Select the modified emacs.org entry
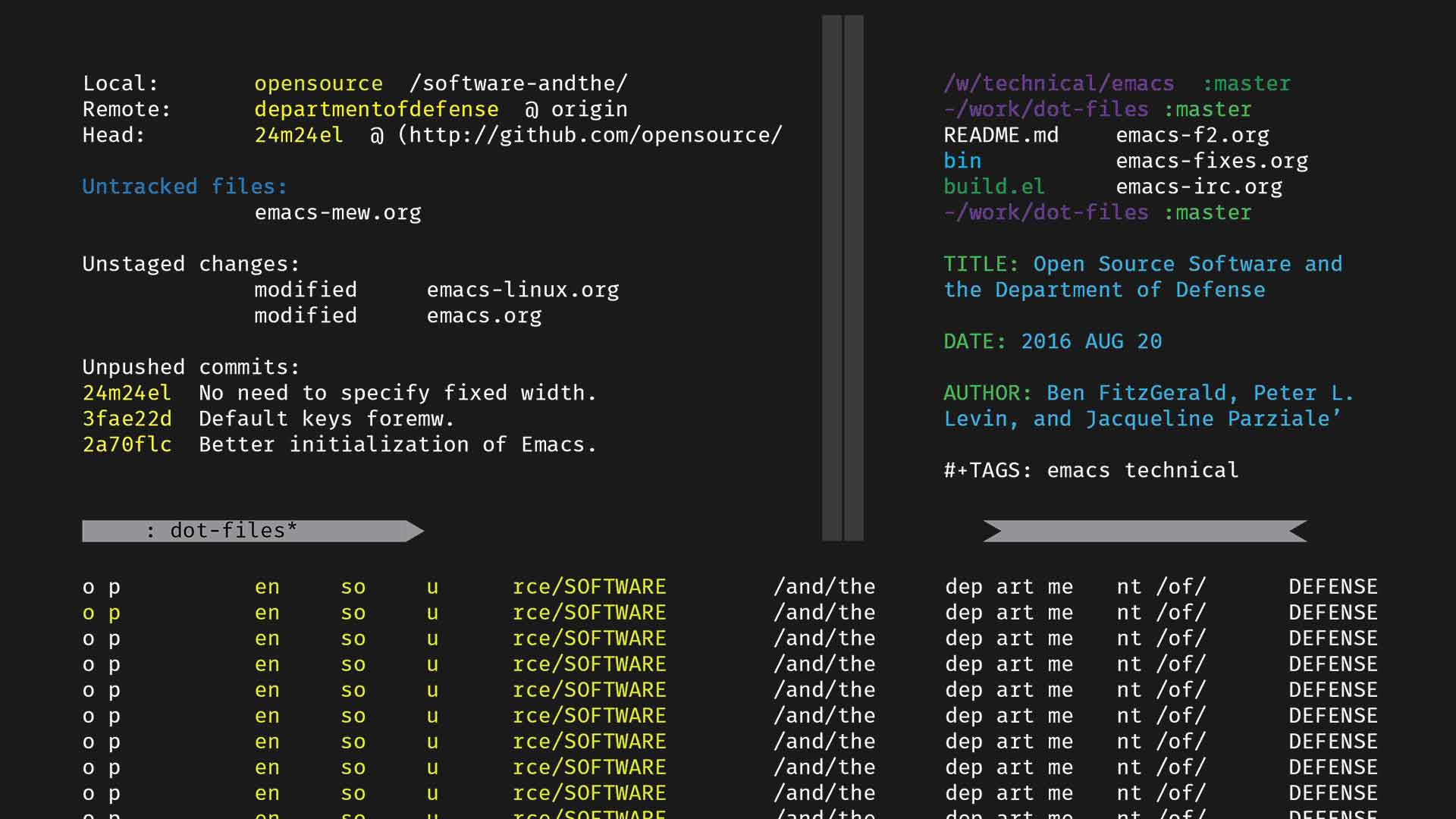 398,315
